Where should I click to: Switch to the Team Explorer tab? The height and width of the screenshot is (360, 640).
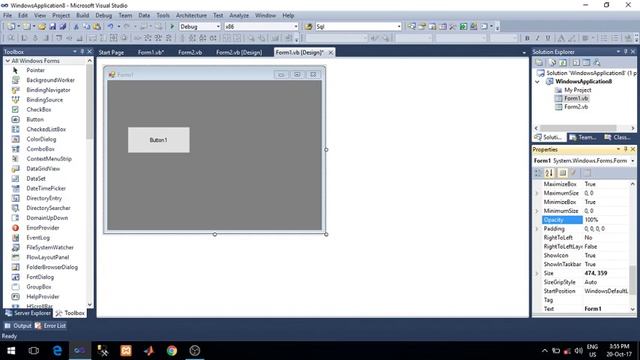click(x=583, y=138)
